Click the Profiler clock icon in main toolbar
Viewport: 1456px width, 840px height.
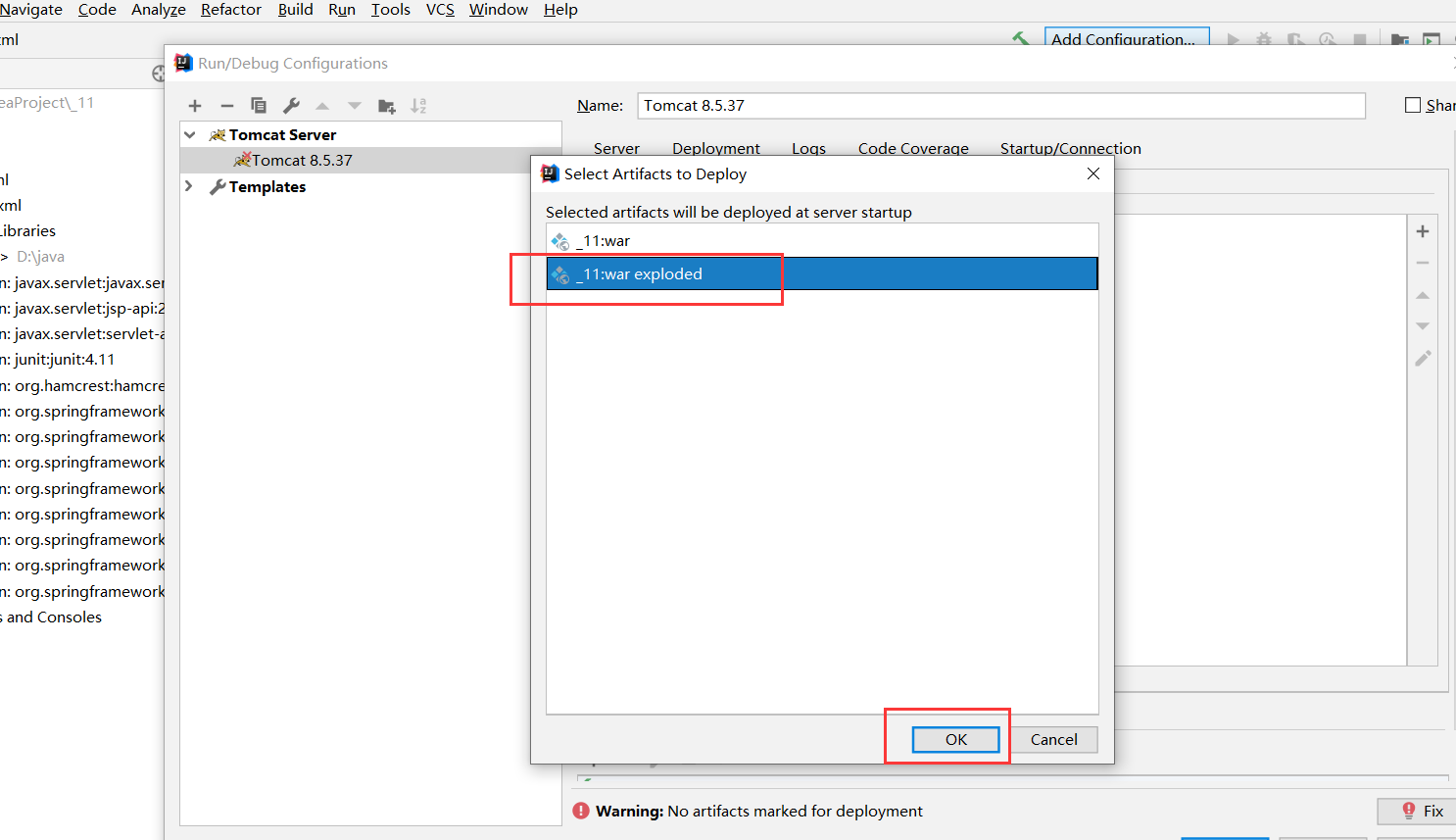[1328, 39]
